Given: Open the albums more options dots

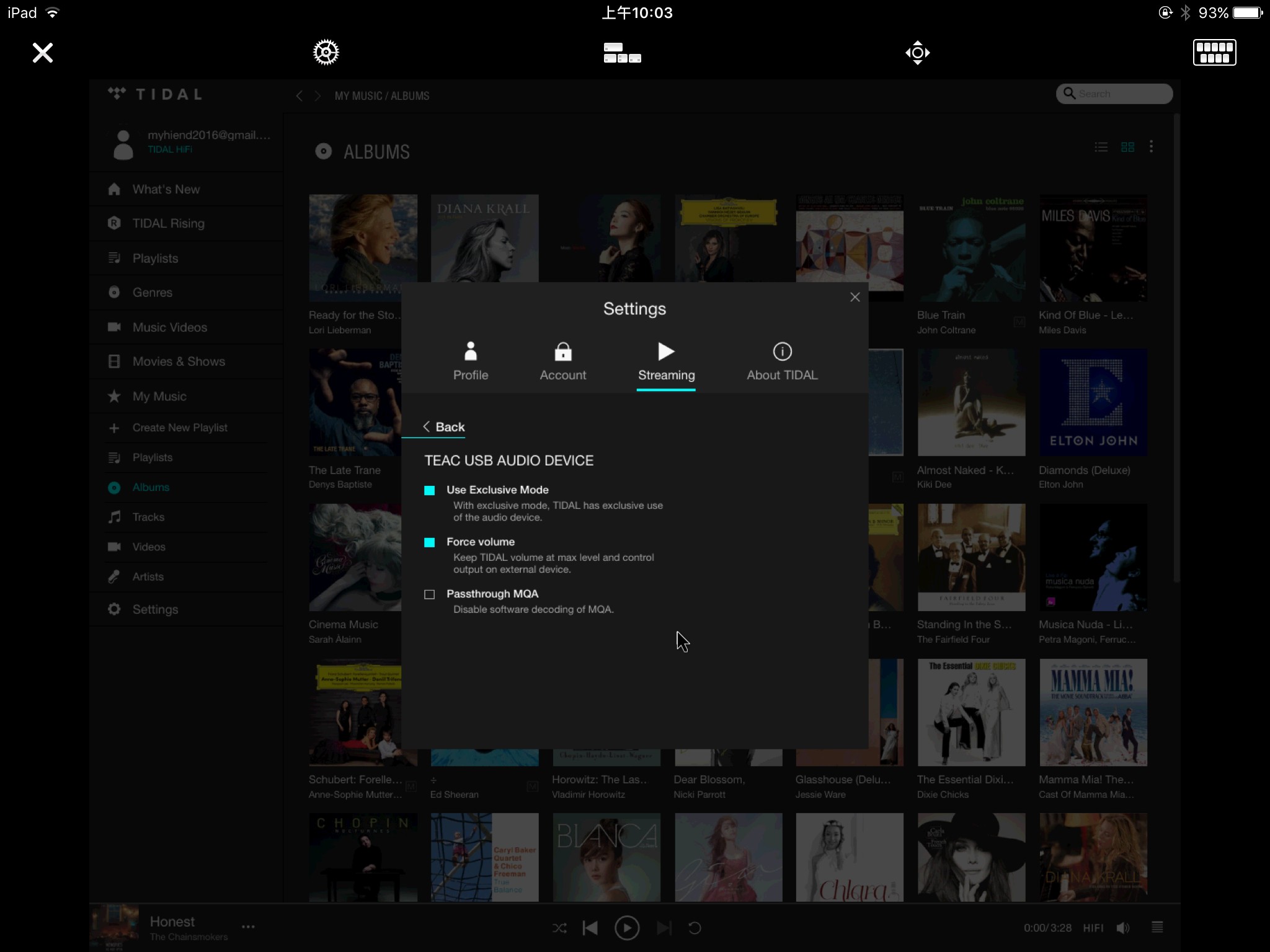Looking at the screenshot, I should [x=1151, y=147].
